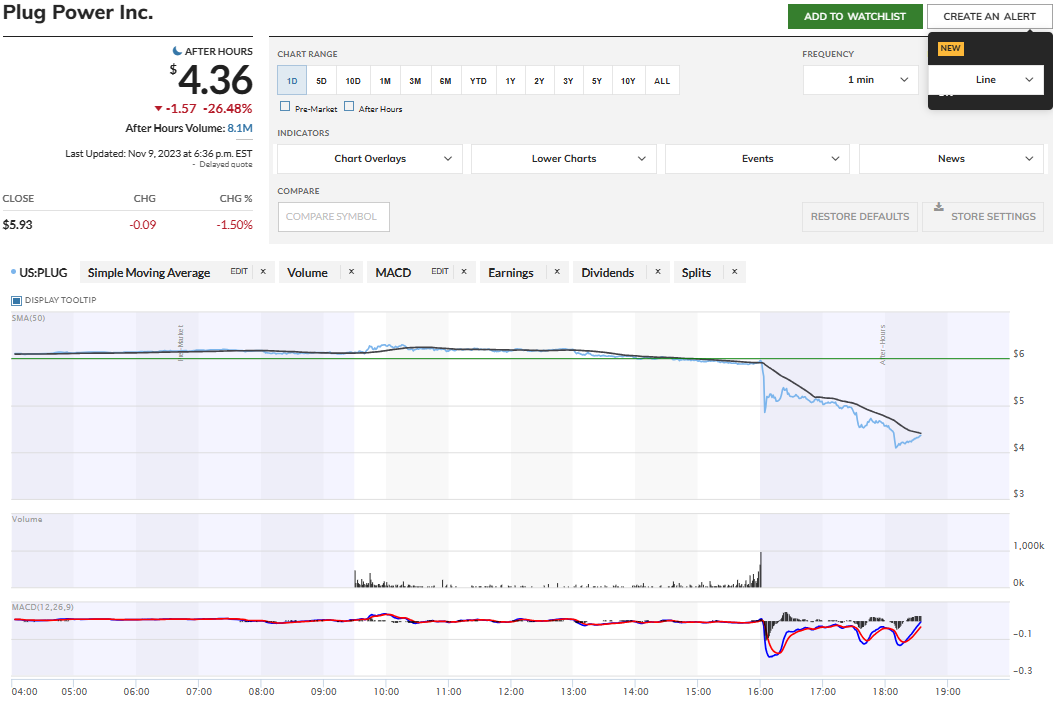This screenshot has height=708, width=1053.
Task: Click the 09:00 time axis label
Action: tap(324, 691)
